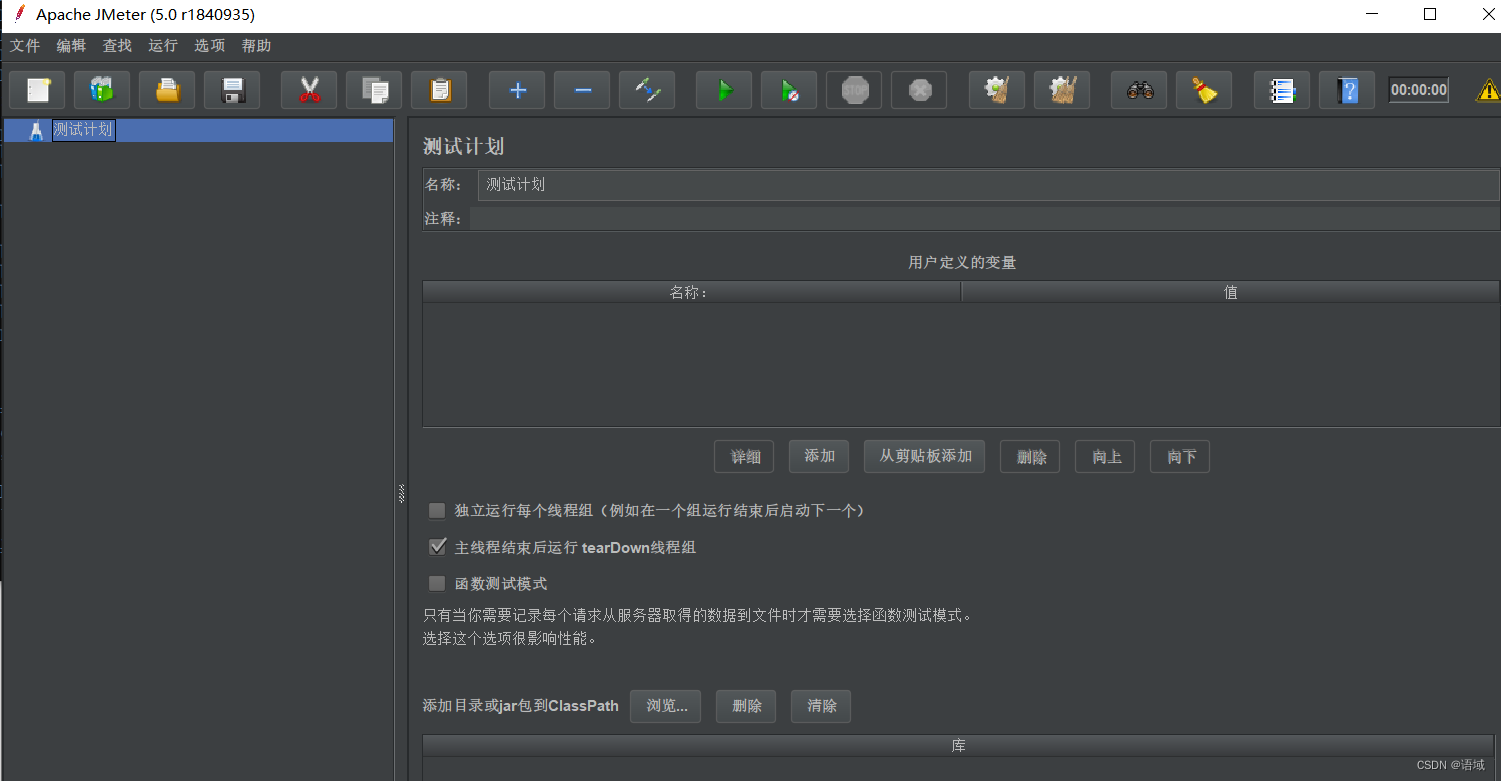Click the 详细 button
1501x781 pixels.
744,457
